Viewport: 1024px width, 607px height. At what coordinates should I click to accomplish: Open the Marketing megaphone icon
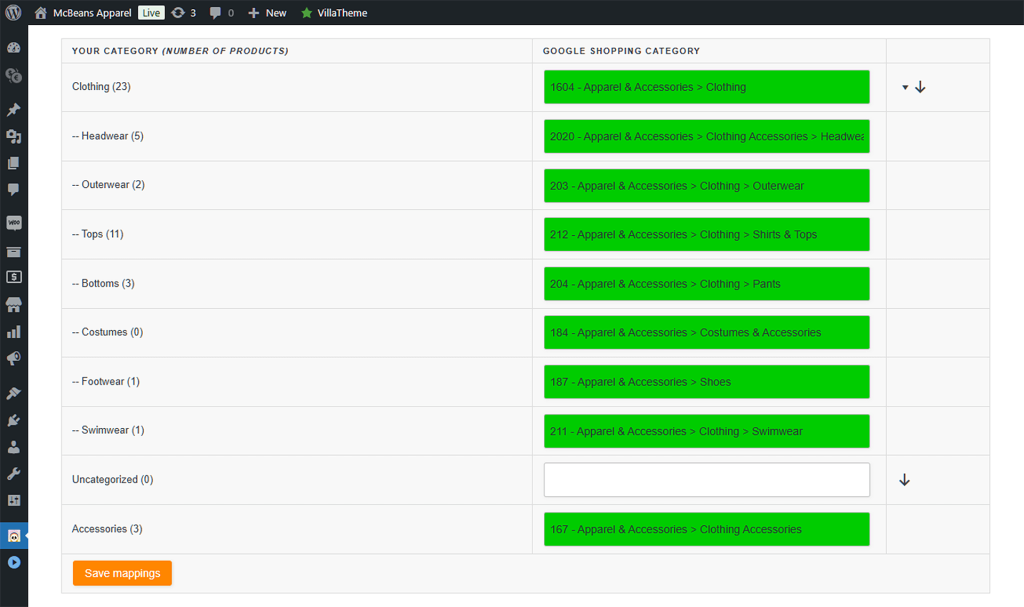pos(14,358)
